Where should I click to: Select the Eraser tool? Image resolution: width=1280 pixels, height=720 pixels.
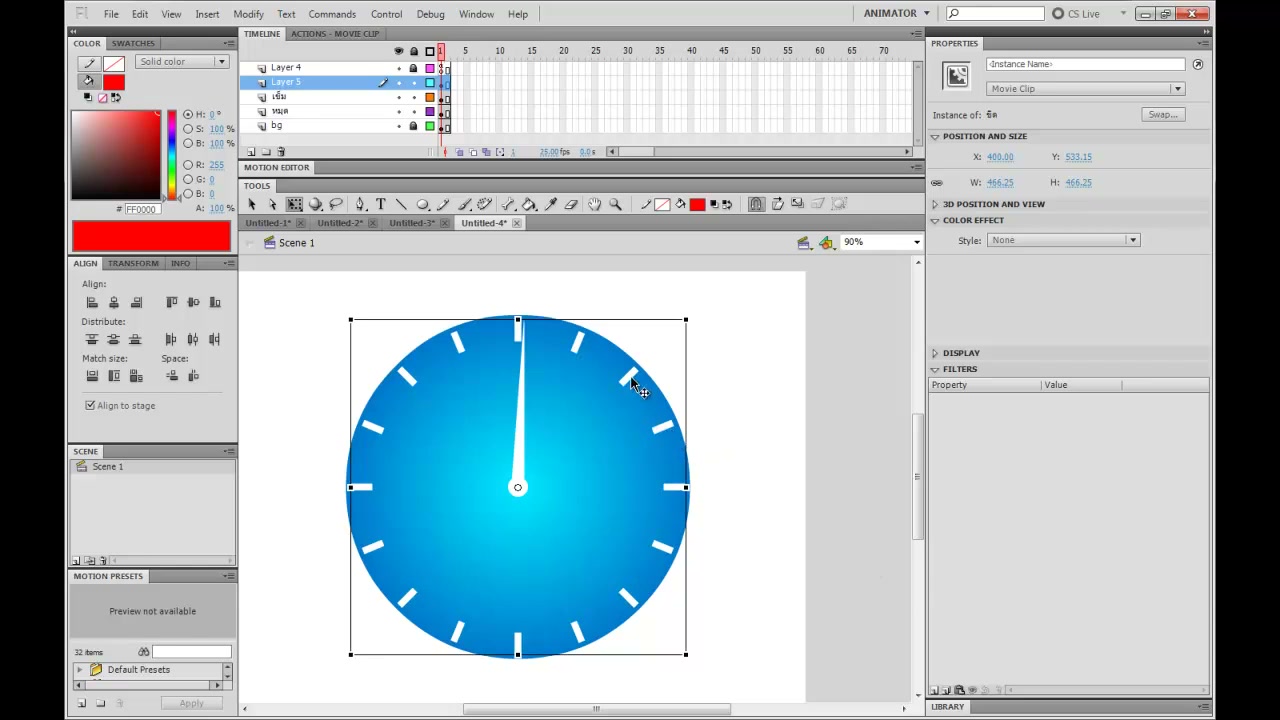571,204
